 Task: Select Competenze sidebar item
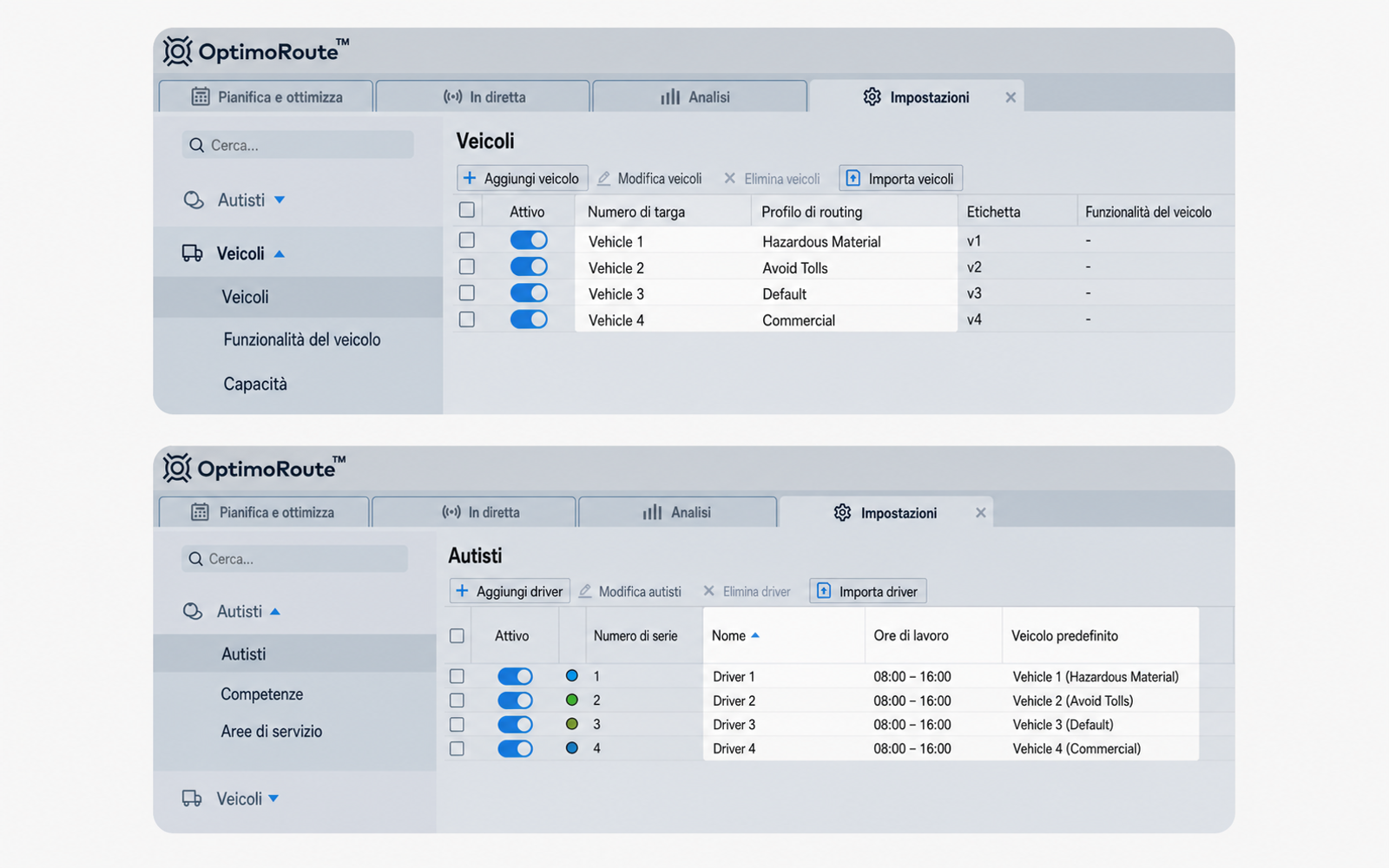tap(262, 694)
